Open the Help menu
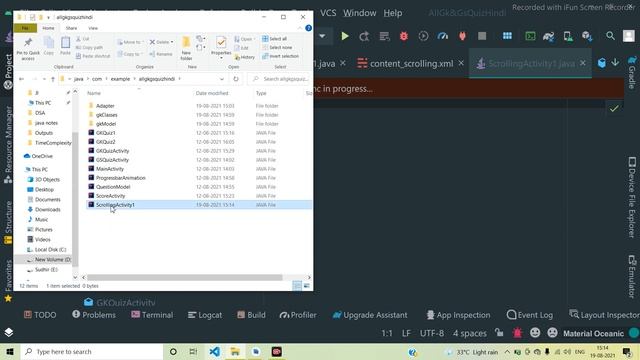Screen dimensions: 640x360 click(393, 13)
